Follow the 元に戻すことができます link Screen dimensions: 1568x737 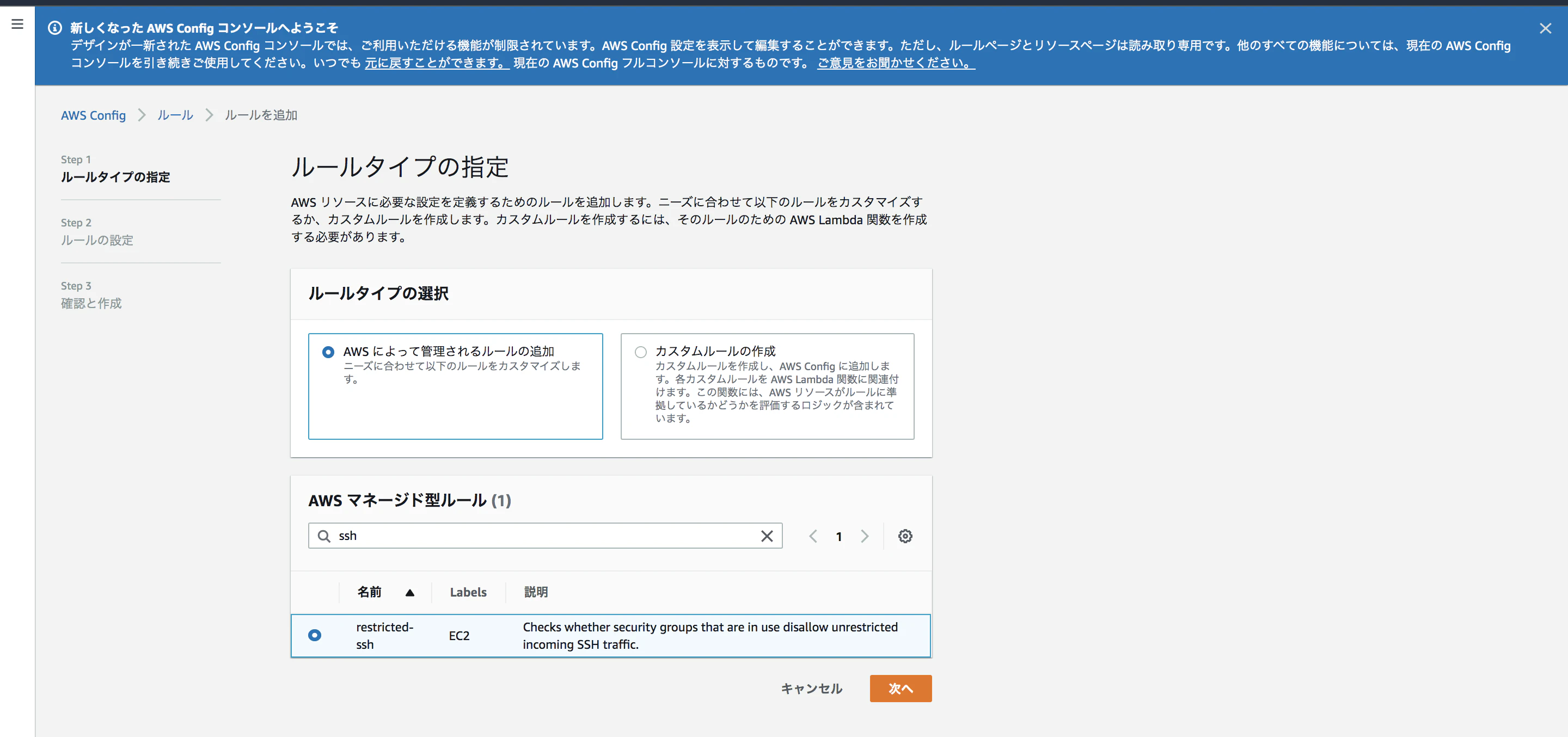437,63
